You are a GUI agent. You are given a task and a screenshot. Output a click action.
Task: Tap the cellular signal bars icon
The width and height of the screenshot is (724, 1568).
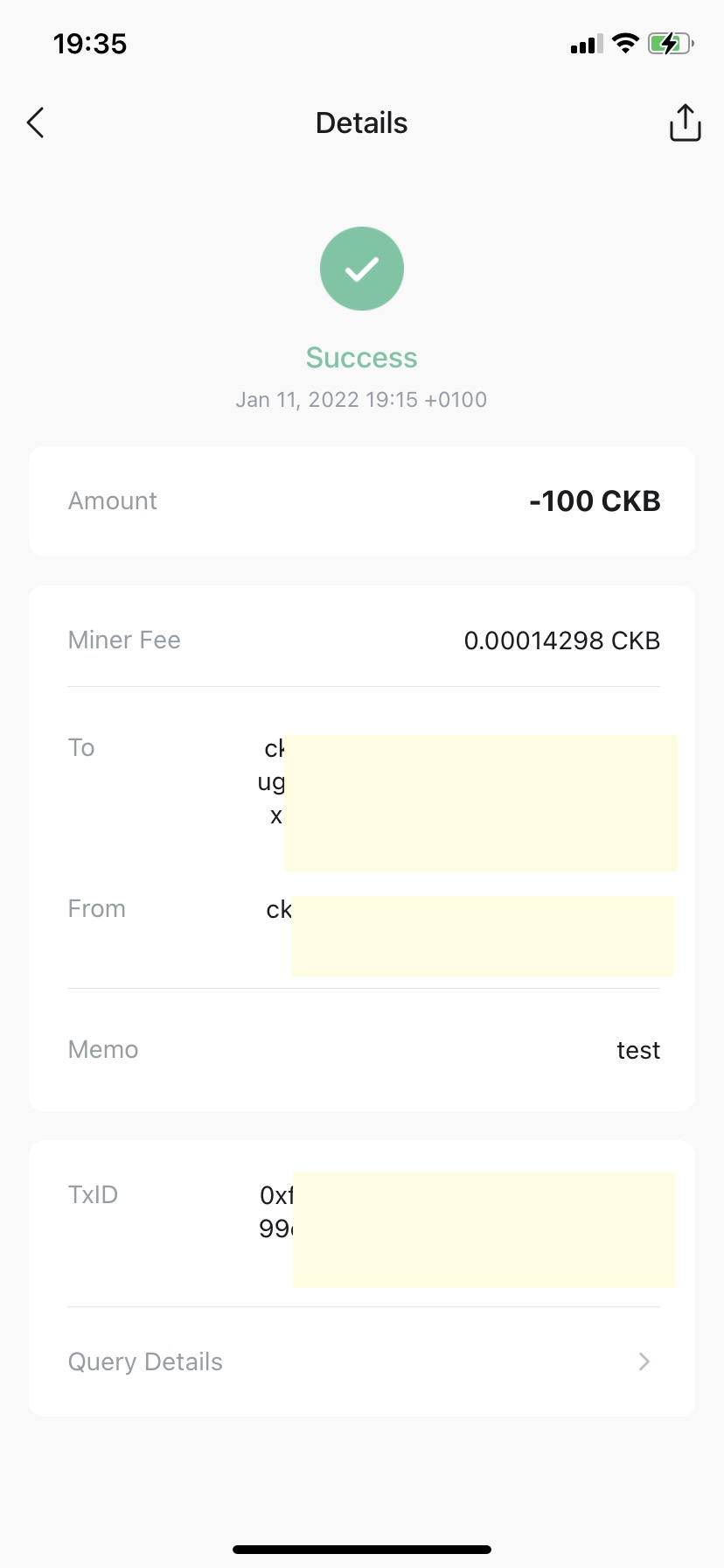[x=586, y=44]
